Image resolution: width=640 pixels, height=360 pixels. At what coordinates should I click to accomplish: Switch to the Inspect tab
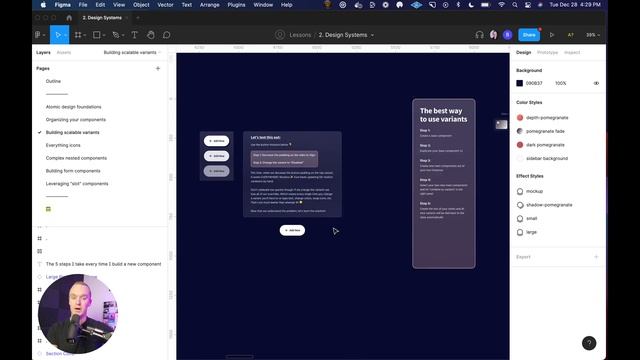click(x=572, y=52)
